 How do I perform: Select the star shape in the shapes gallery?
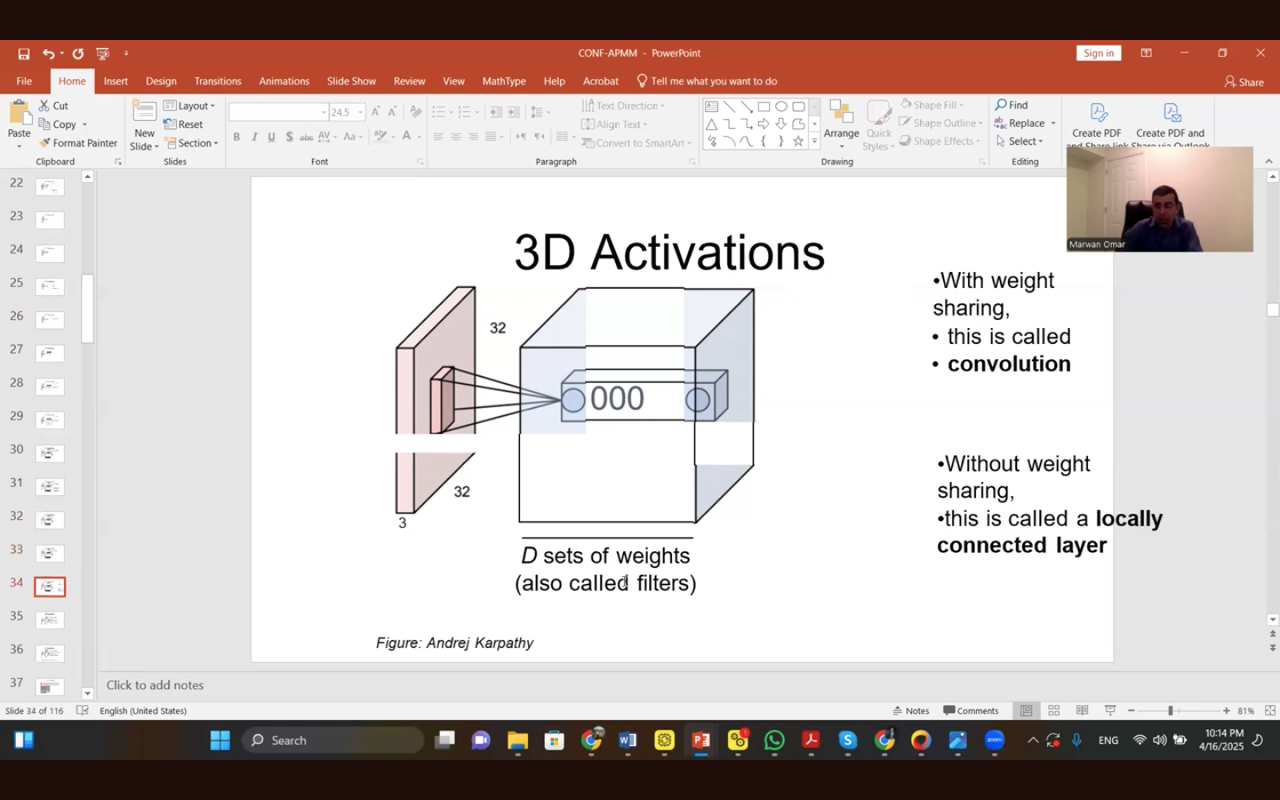[x=798, y=142]
